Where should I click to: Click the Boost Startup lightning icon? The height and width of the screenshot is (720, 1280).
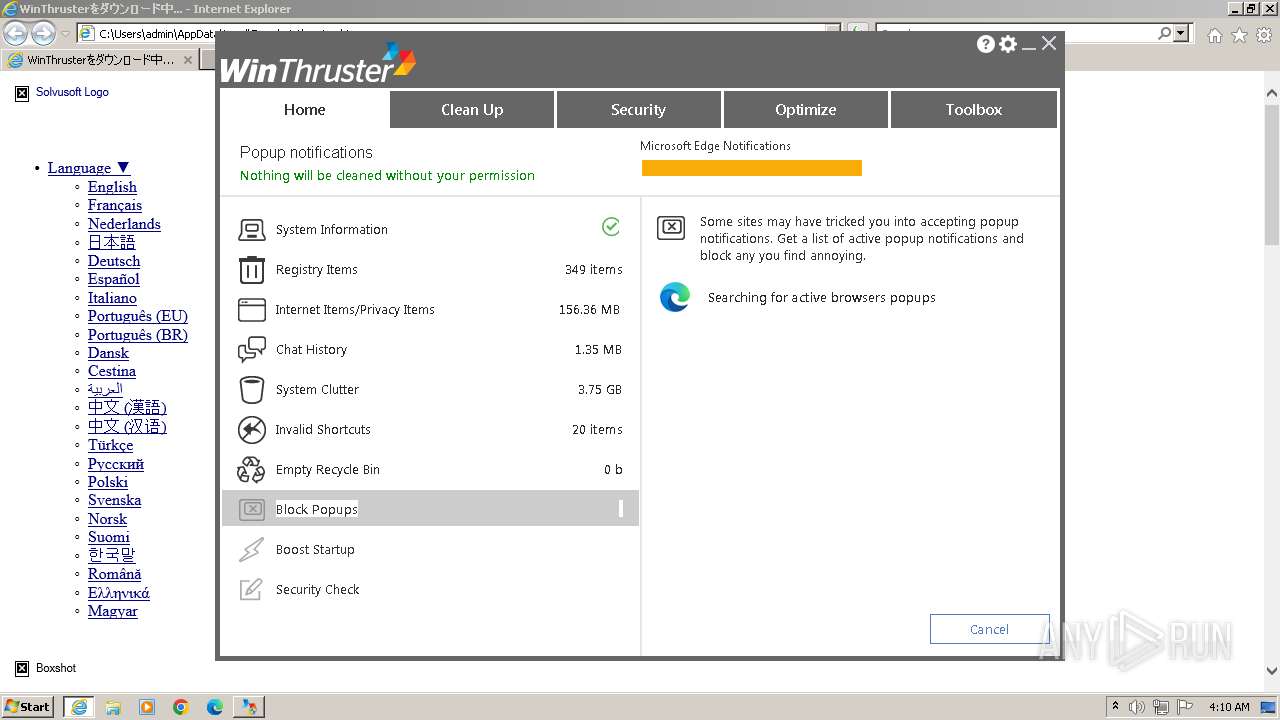point(251,550)
